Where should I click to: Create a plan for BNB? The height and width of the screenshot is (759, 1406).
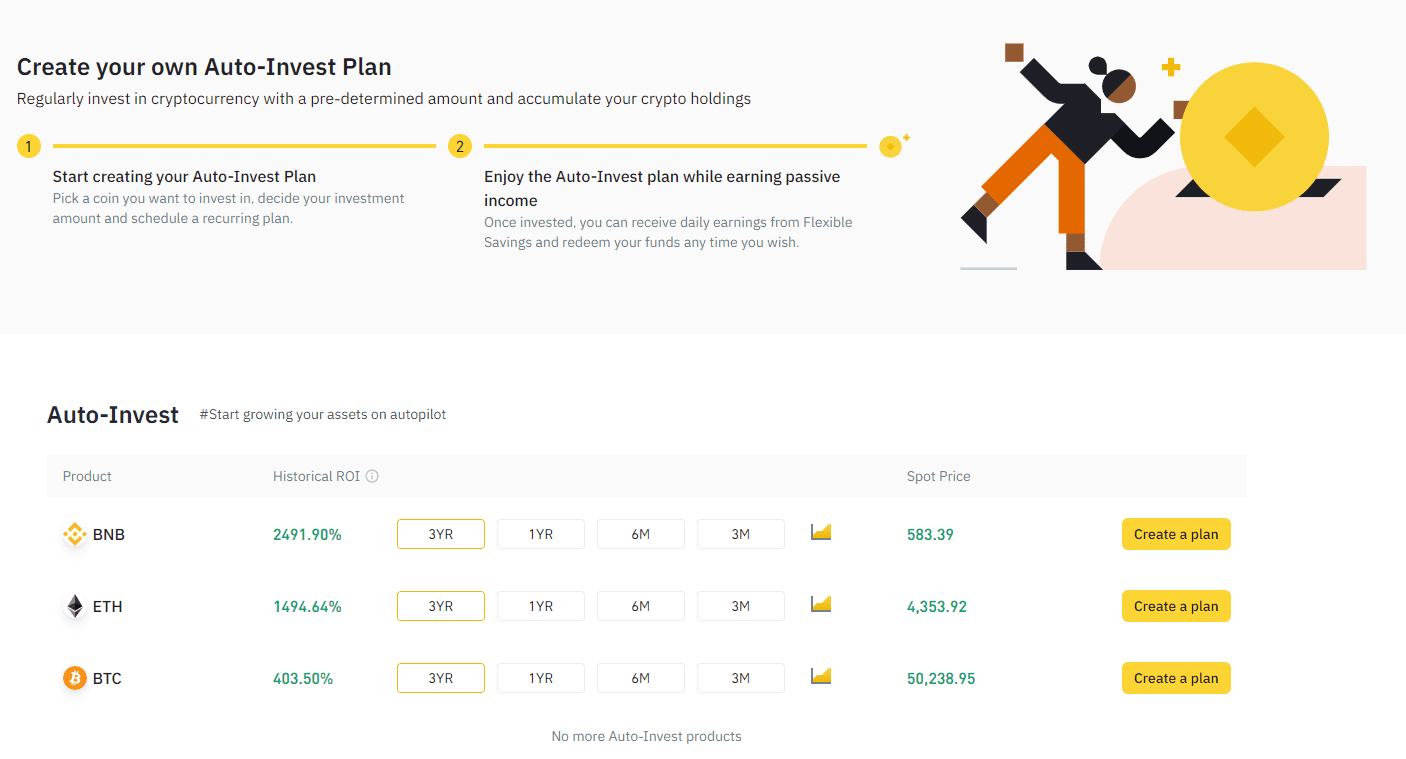(x=1176, y=534)
